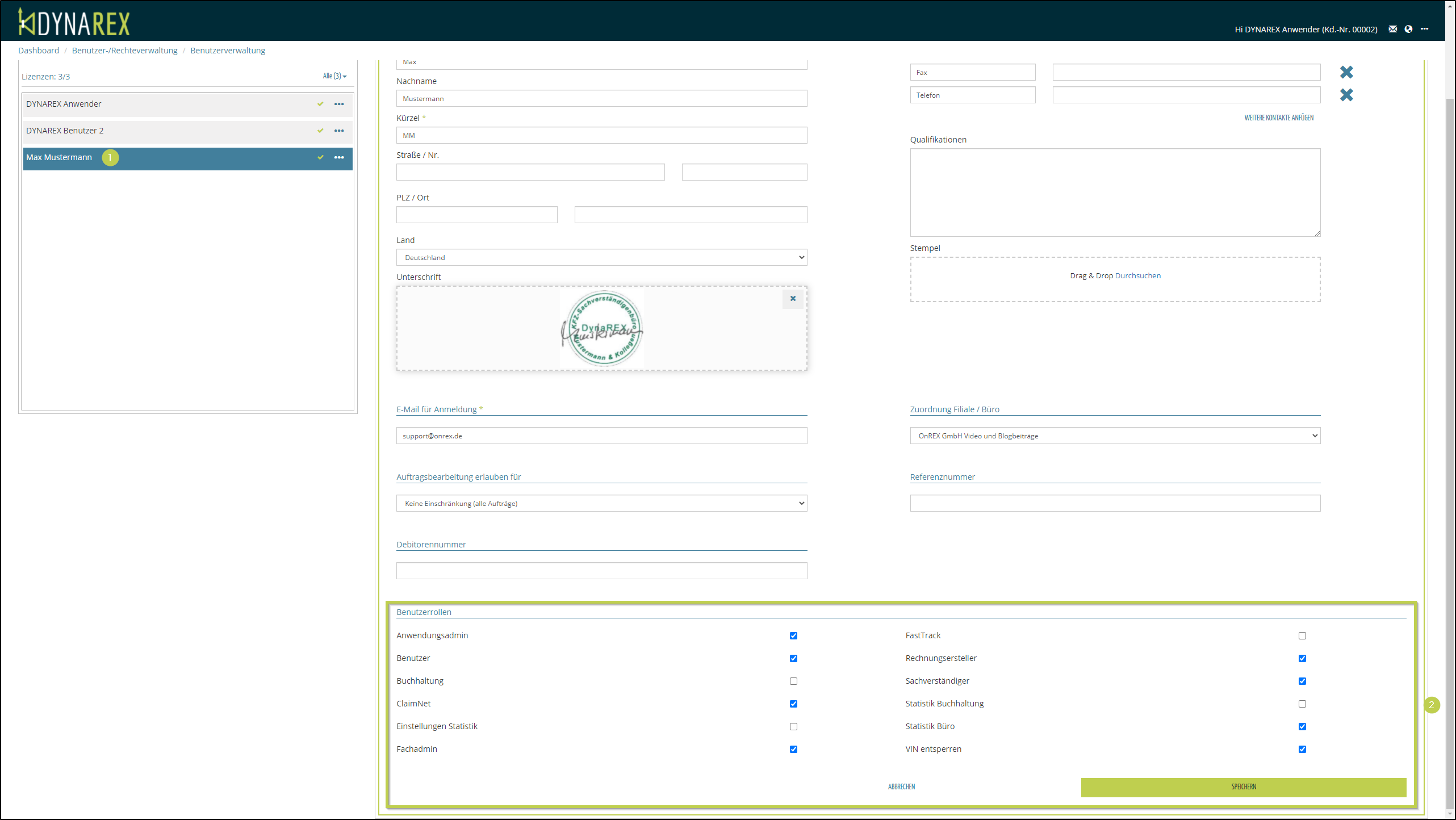Uncheck the Sachverständiger role
Screen dimensions: 1456x820
[1302, 681]
